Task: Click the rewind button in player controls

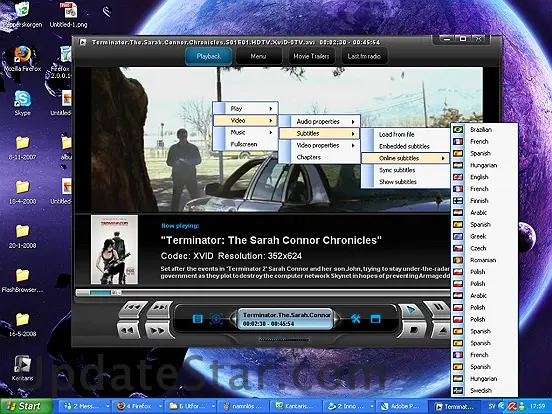Action: pos(129,330)
